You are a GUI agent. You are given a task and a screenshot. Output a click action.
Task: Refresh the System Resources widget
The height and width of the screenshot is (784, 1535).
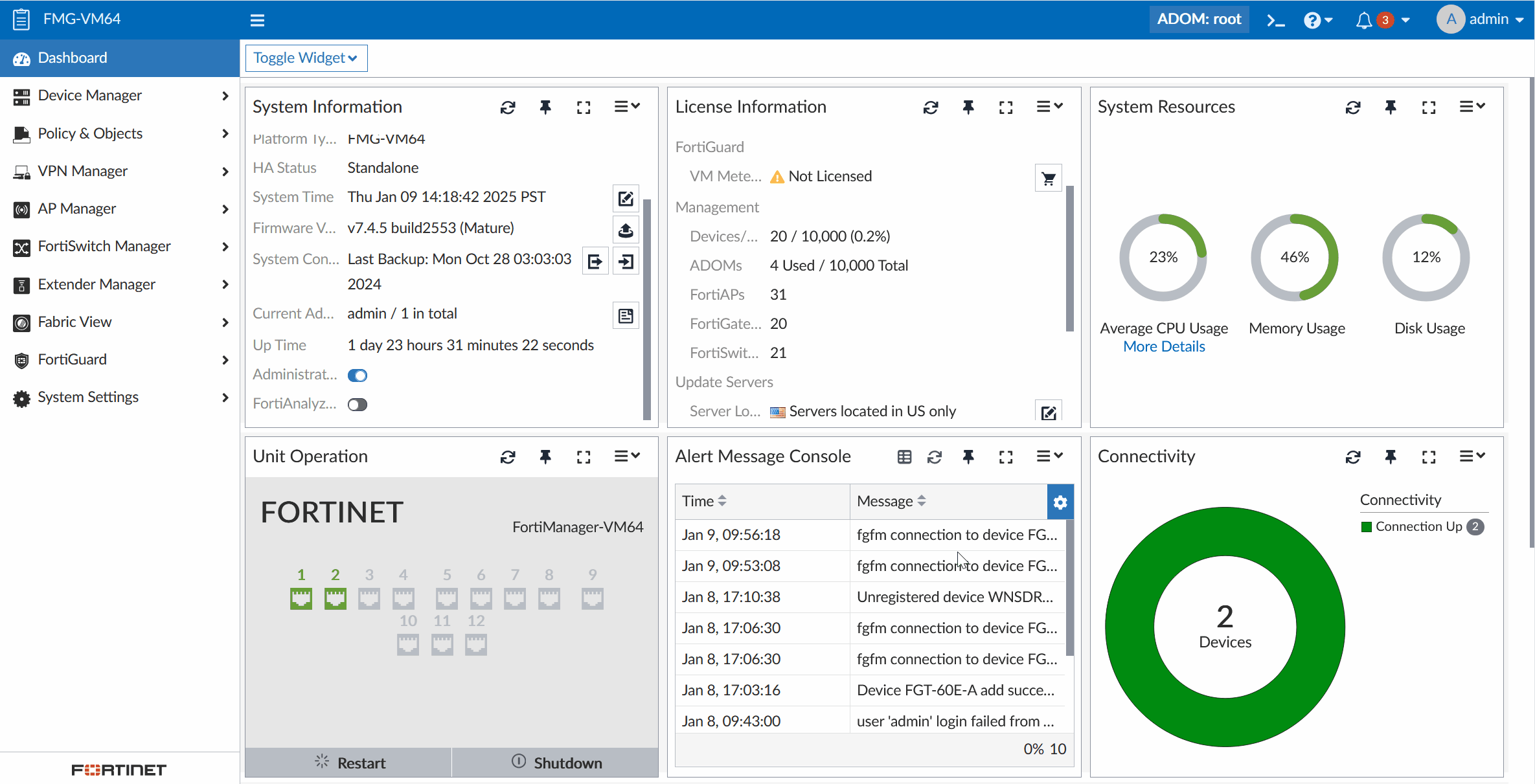pos(1352,107)
